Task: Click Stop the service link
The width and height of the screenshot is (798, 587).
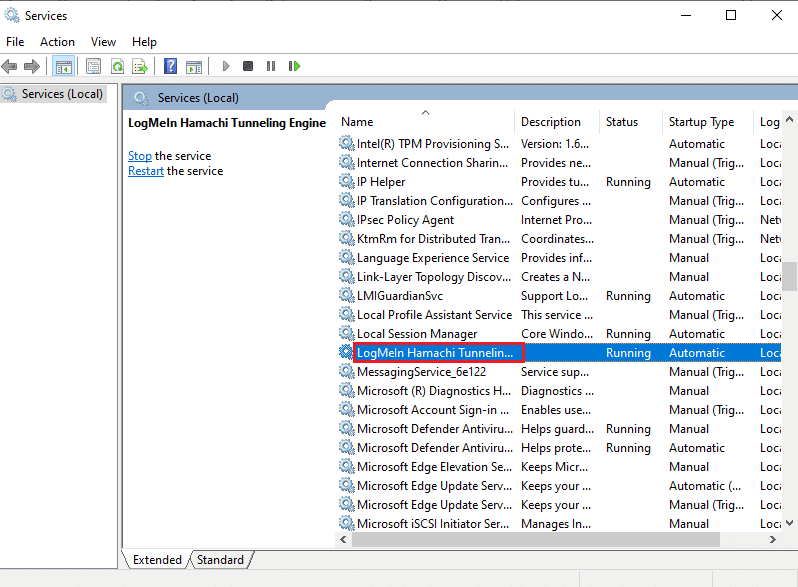Action: point(140,156)
